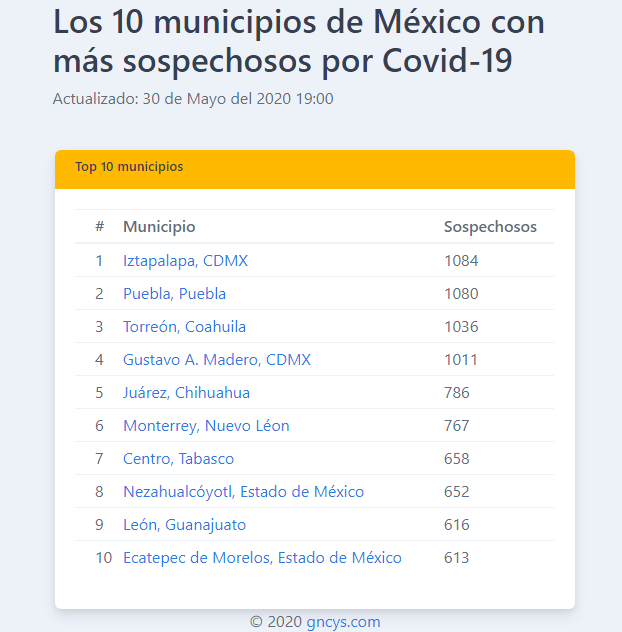This screenshot has width=622, height=632.
Task: Click the Sospechosos column header
Action: click(x=490, y=227)
